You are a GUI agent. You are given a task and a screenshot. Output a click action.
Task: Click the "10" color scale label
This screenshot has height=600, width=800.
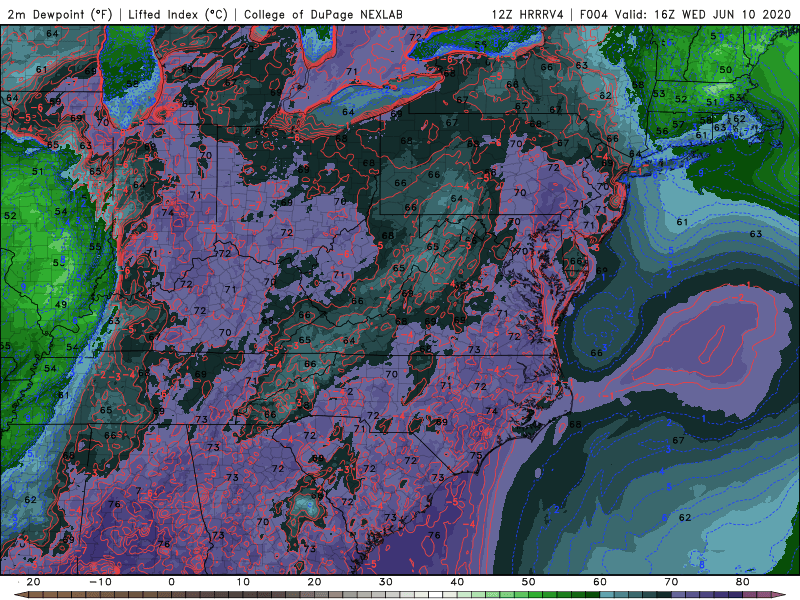point(243,582)
